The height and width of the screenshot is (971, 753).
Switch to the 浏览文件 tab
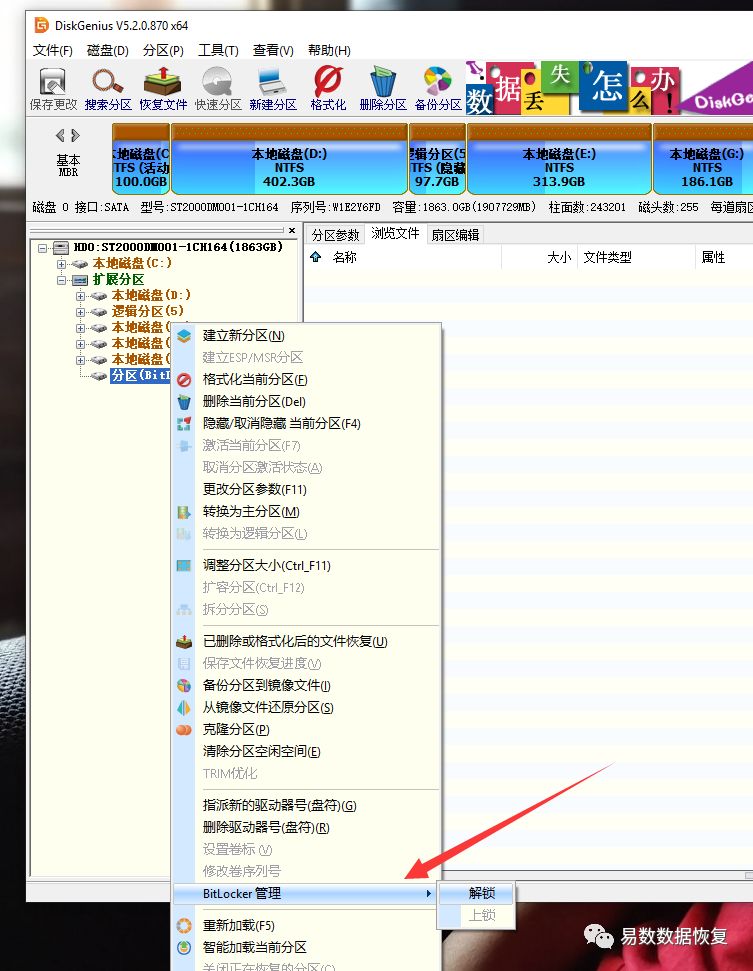[x=395, y=233]
